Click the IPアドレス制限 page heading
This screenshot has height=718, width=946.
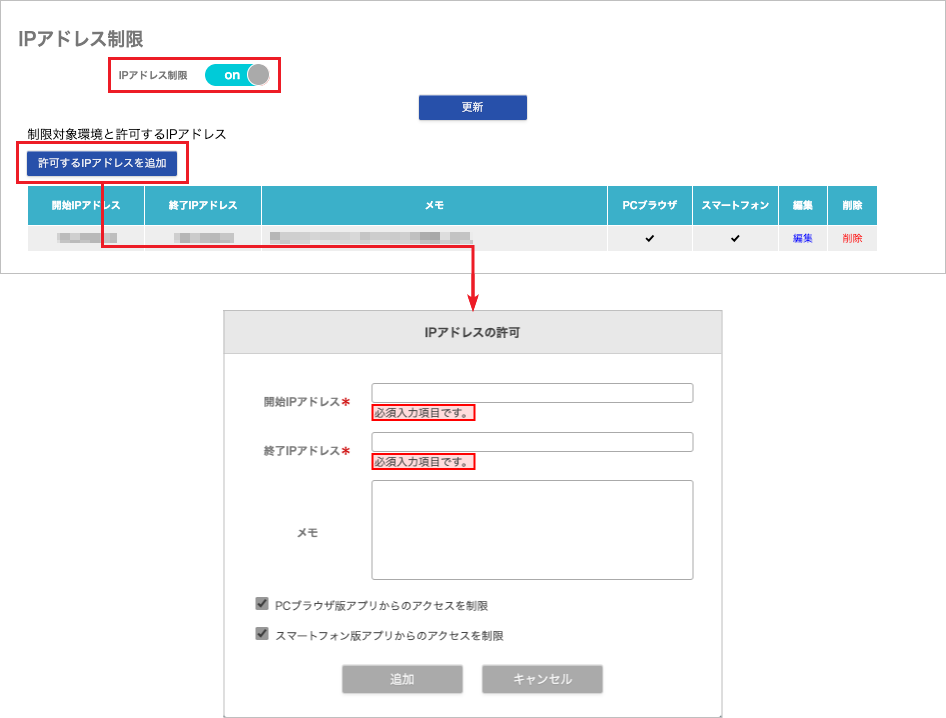coord(81,39)
